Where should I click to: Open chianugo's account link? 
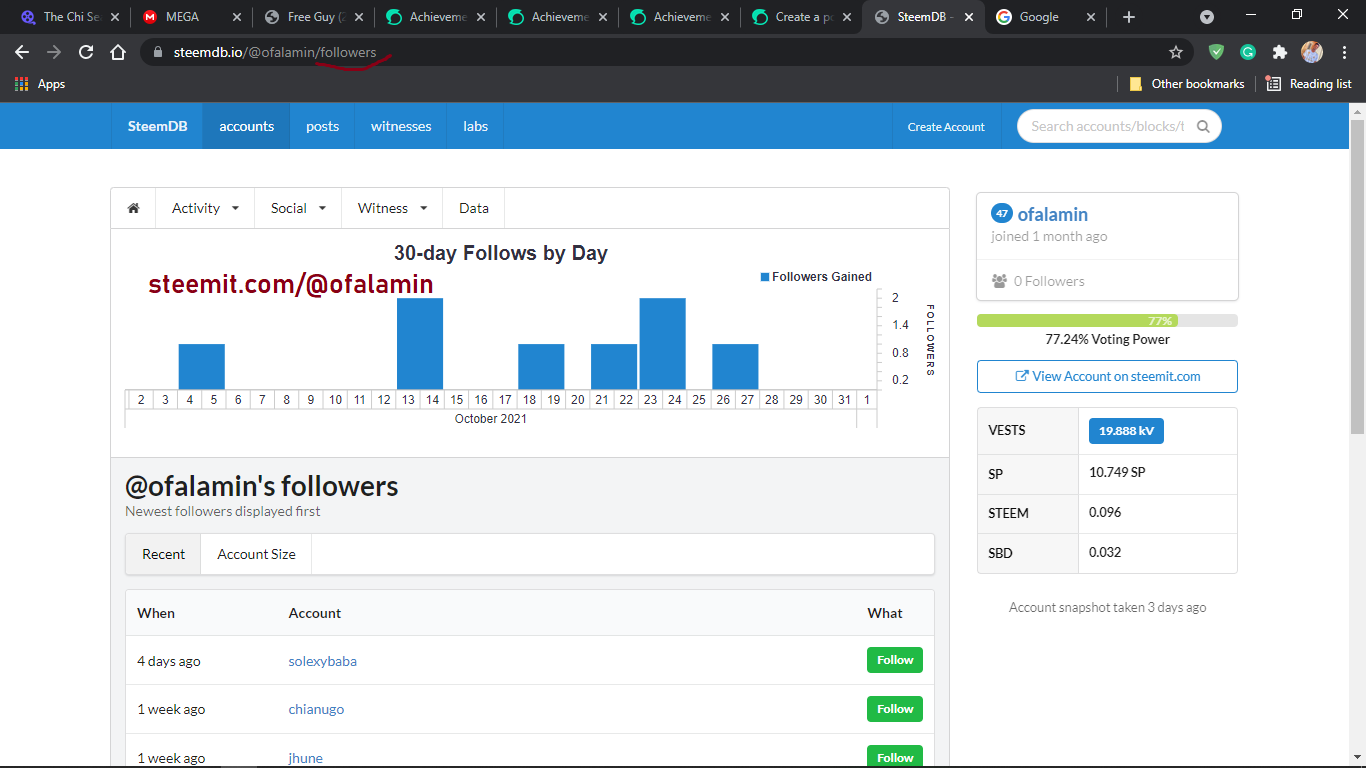coord(316,709)
